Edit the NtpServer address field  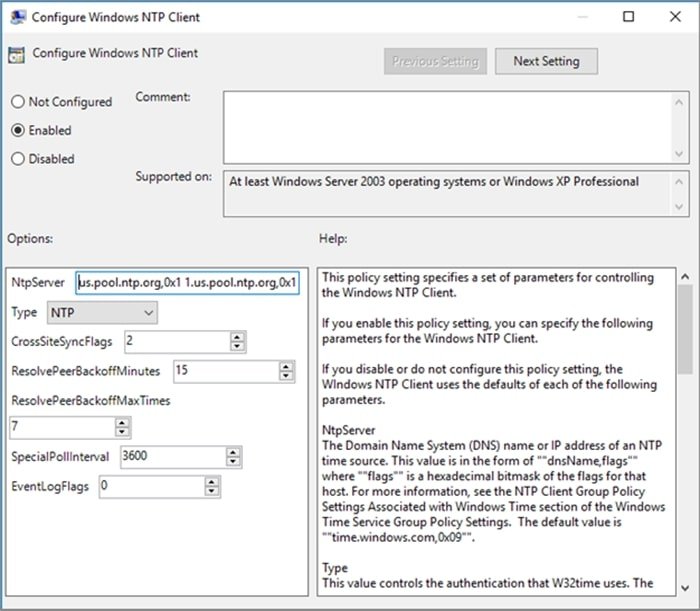pos(187,283)
